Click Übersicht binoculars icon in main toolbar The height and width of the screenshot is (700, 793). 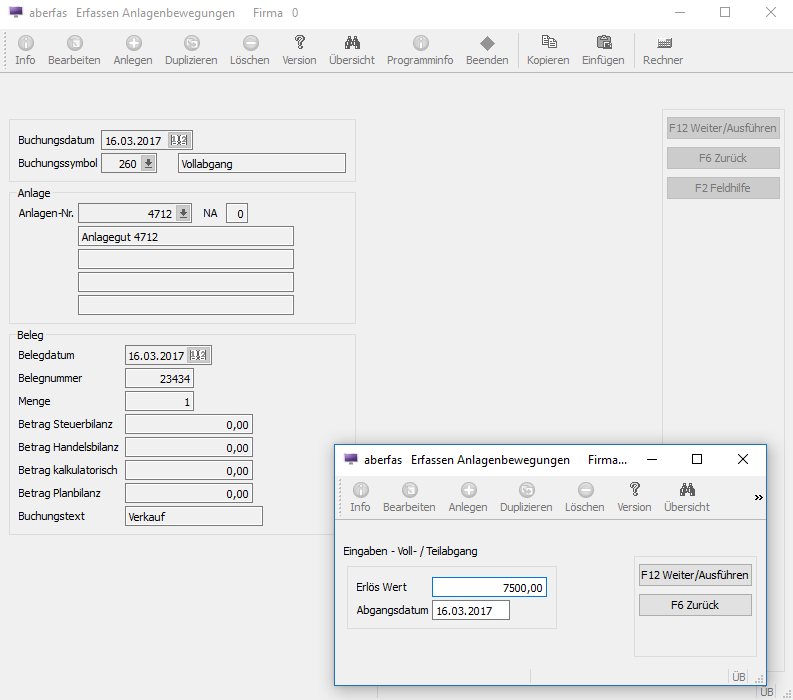pos(352,44)
